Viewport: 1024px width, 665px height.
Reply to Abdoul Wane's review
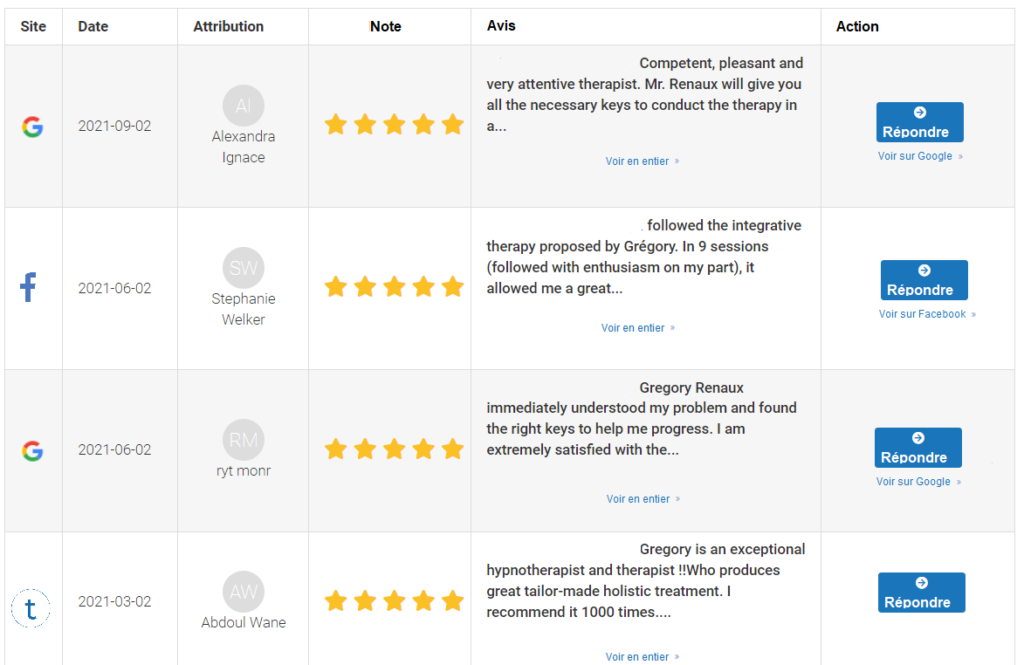pos(921,592)
